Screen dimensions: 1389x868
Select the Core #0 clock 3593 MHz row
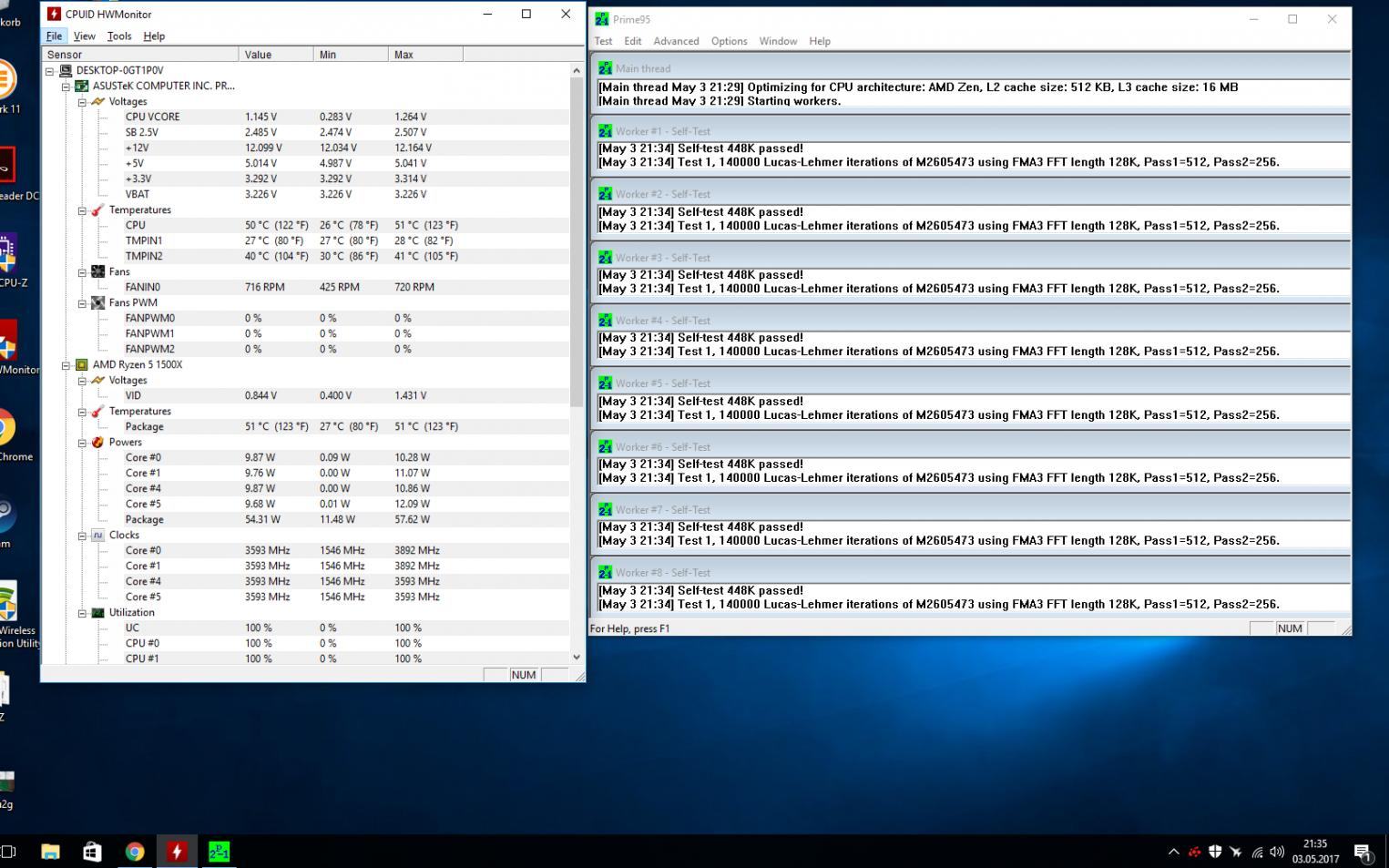[305, 550]
